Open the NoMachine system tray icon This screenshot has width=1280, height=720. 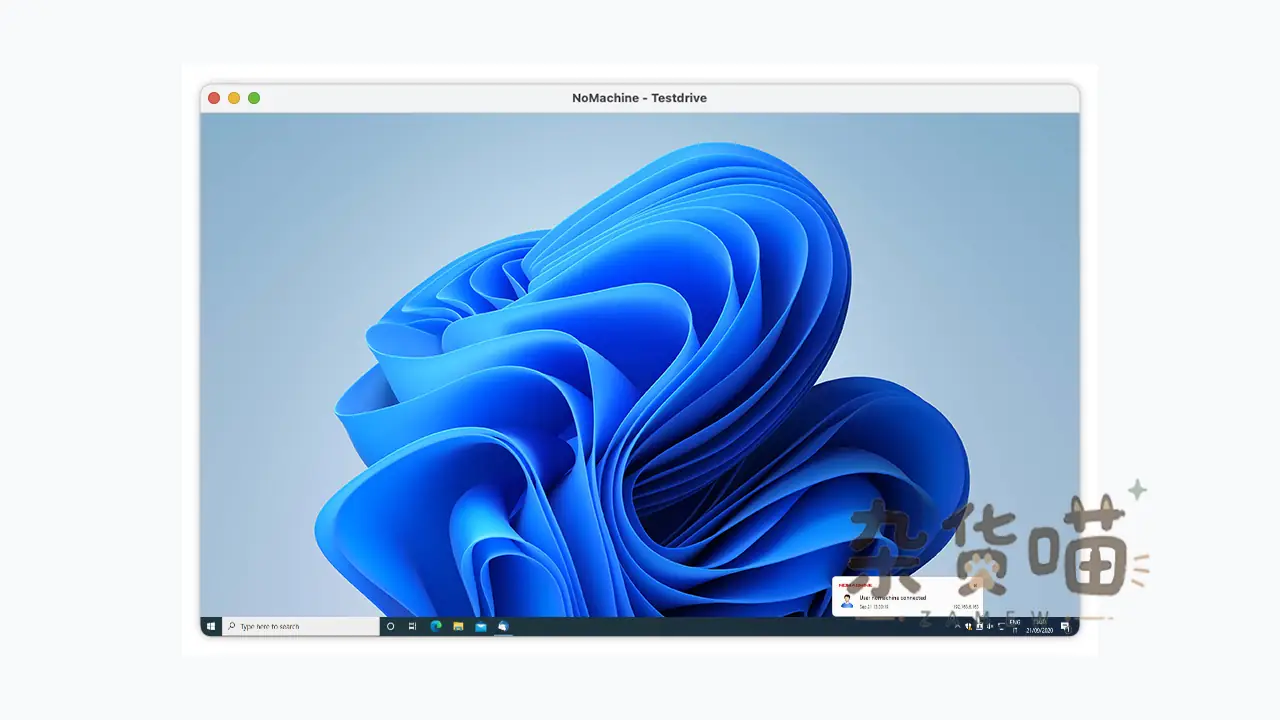(979, 626)
